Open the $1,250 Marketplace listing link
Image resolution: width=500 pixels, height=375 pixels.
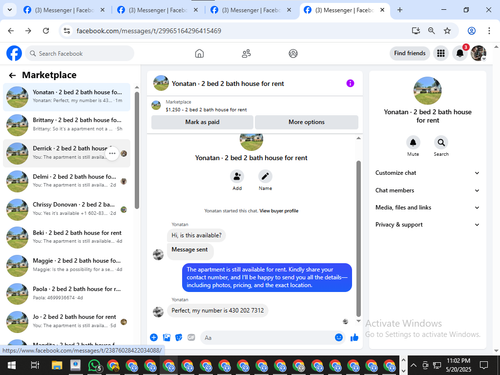click(206, 109)
